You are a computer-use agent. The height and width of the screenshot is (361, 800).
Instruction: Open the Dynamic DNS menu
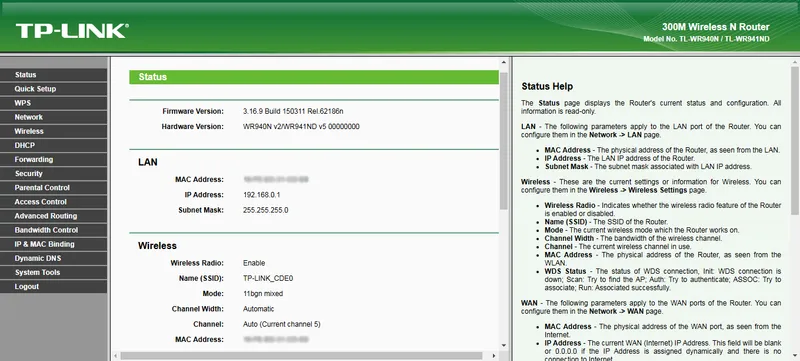pos(54,258)
